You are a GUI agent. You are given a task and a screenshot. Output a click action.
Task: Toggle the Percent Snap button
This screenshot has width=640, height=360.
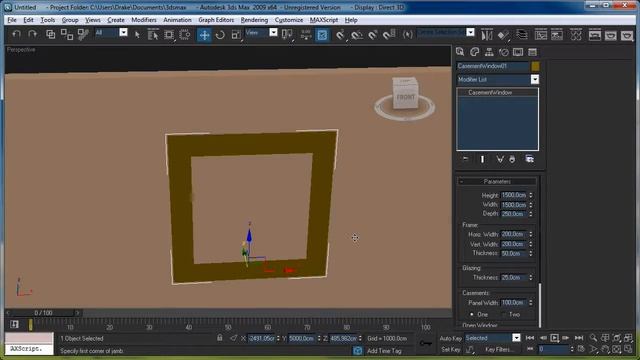373,35
